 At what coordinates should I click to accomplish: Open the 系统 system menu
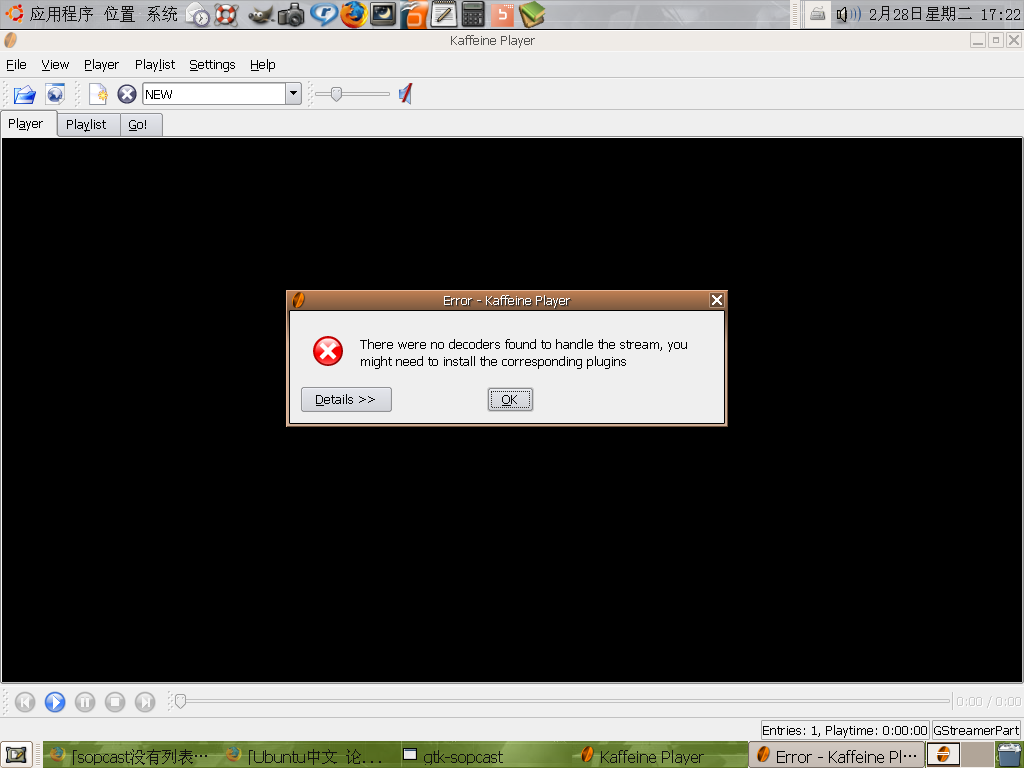(162, 14)
